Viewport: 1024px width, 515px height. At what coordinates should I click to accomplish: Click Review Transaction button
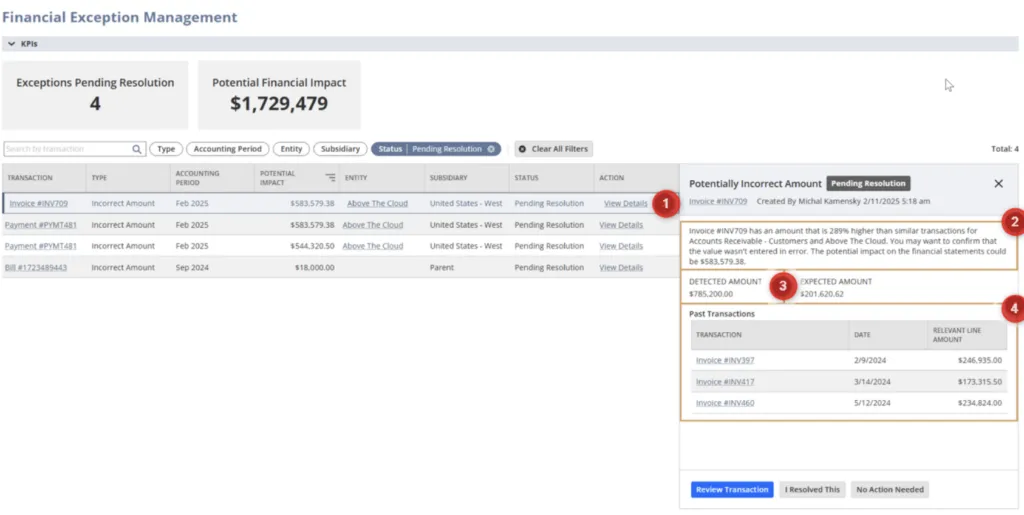point(732,490)
